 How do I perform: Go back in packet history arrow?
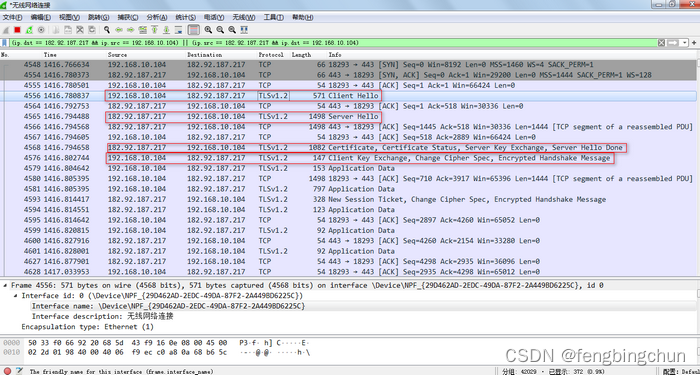pos(119,30)
